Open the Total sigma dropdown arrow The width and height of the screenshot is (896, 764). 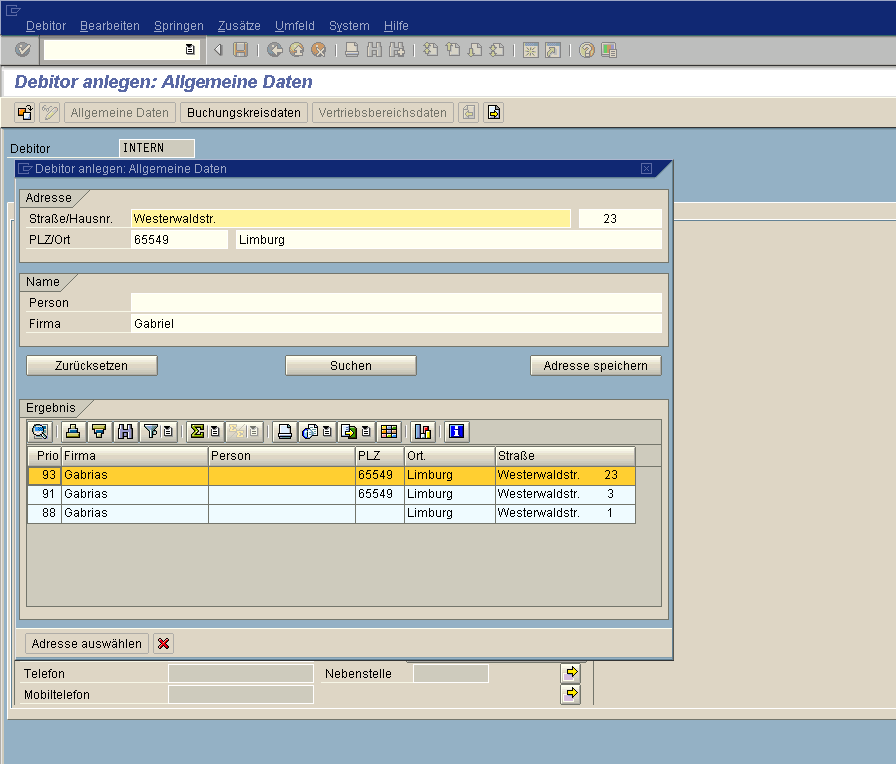pos(215,431)
